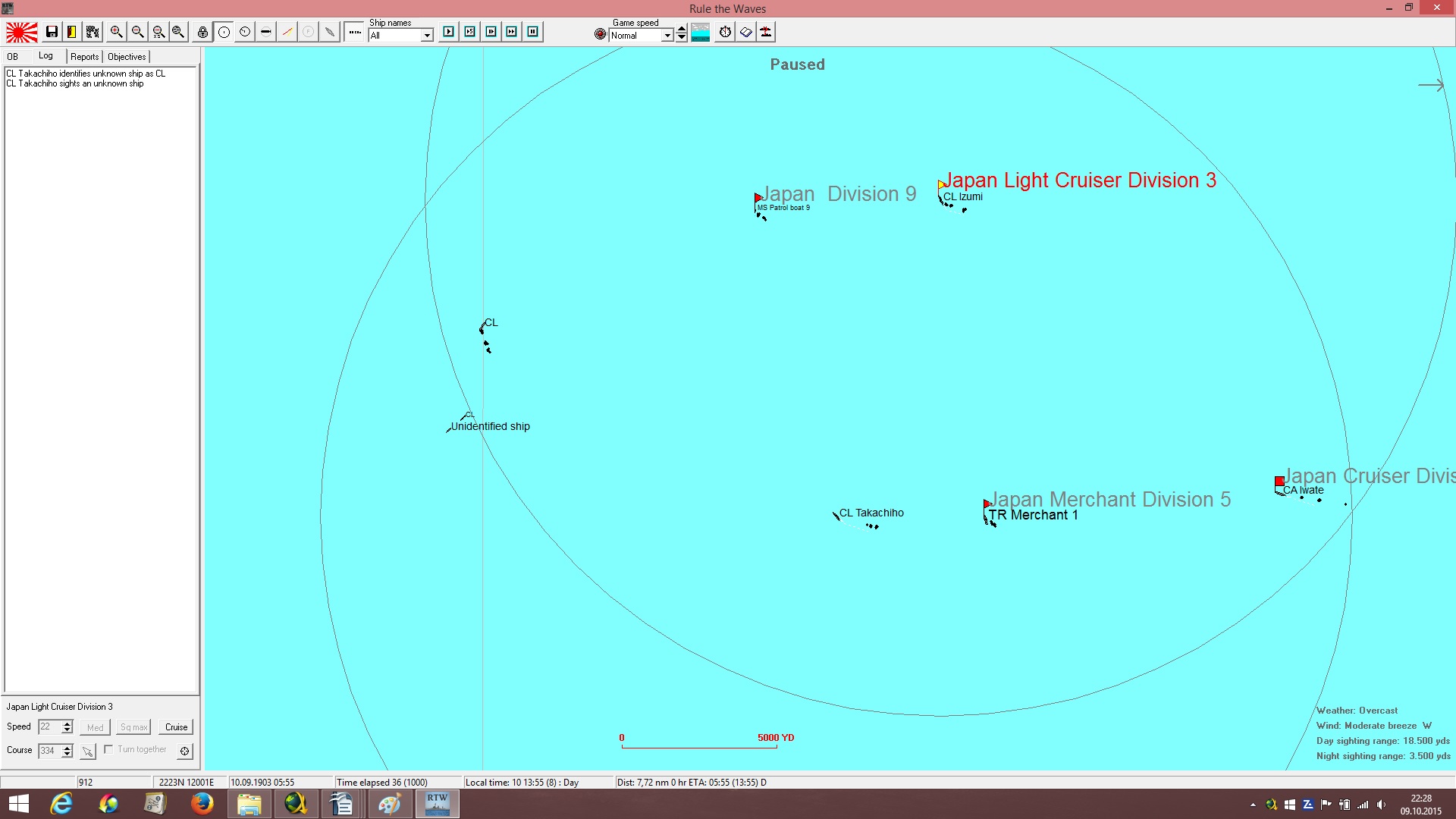Zoom out with the minus magnifier

pos(137,32)
